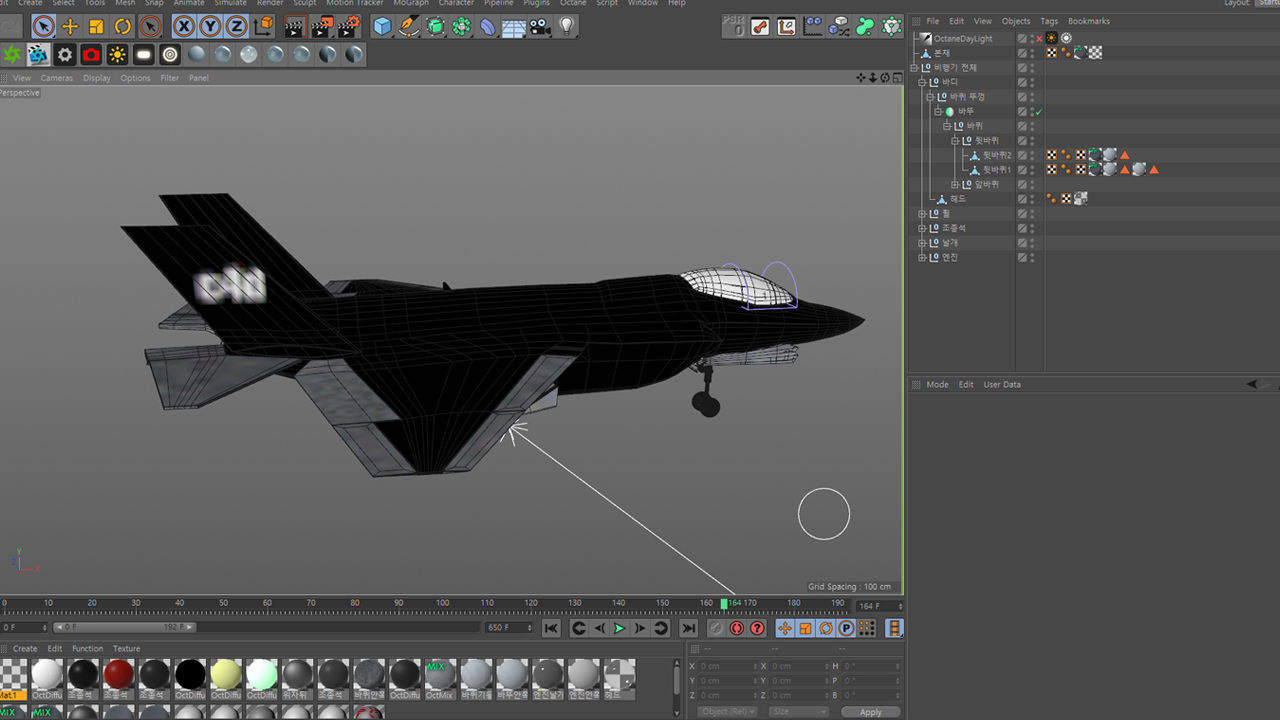The height and width of the screenshot is (720, 1280).
Task: Add Octane area light icon
Action: pyautogui.click(x=144, y=54)
